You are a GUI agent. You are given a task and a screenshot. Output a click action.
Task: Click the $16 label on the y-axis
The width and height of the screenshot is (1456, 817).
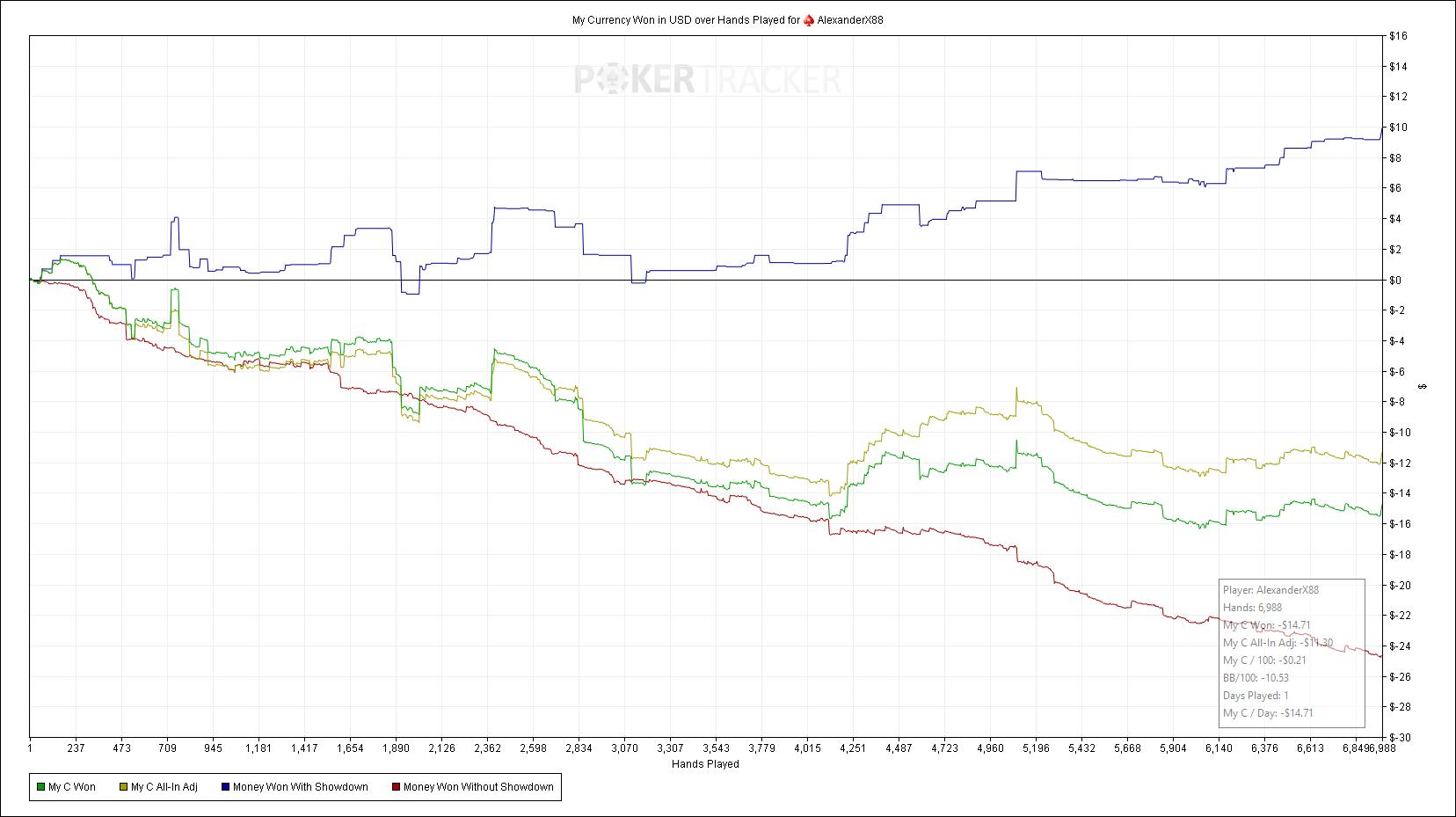click(x=1397, y=36)
